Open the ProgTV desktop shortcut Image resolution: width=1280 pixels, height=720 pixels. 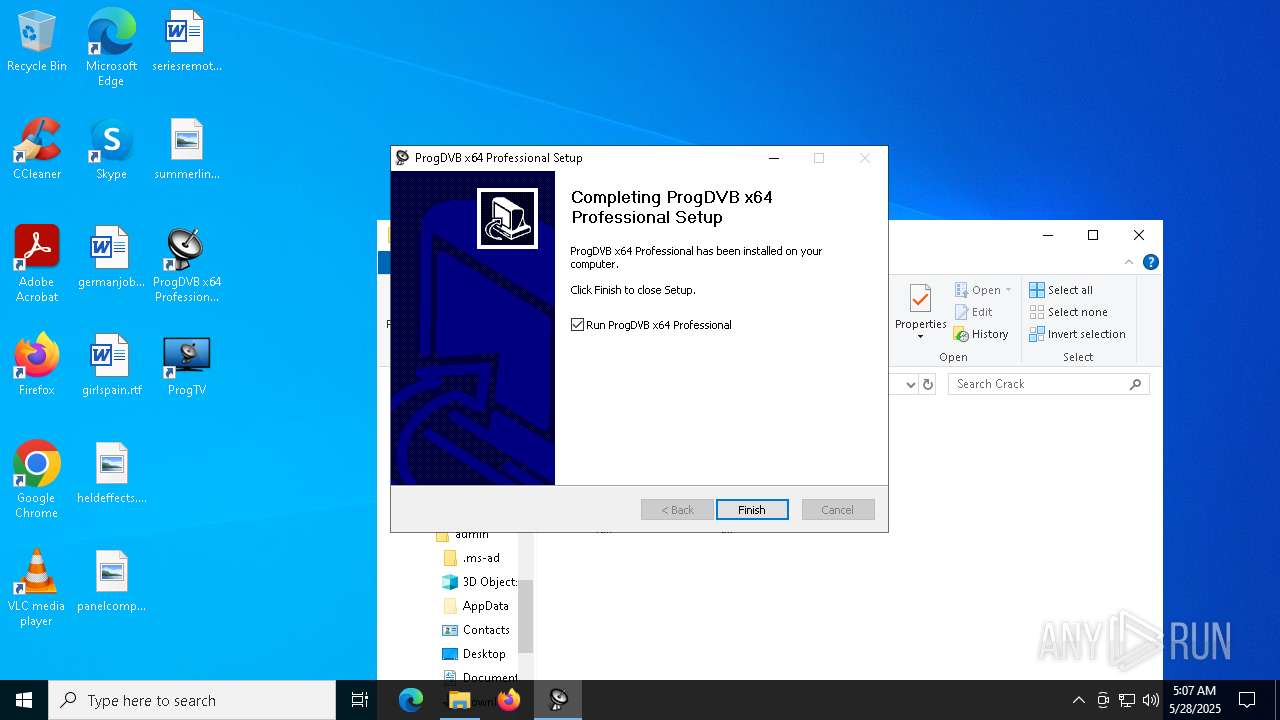click(186, 366)
